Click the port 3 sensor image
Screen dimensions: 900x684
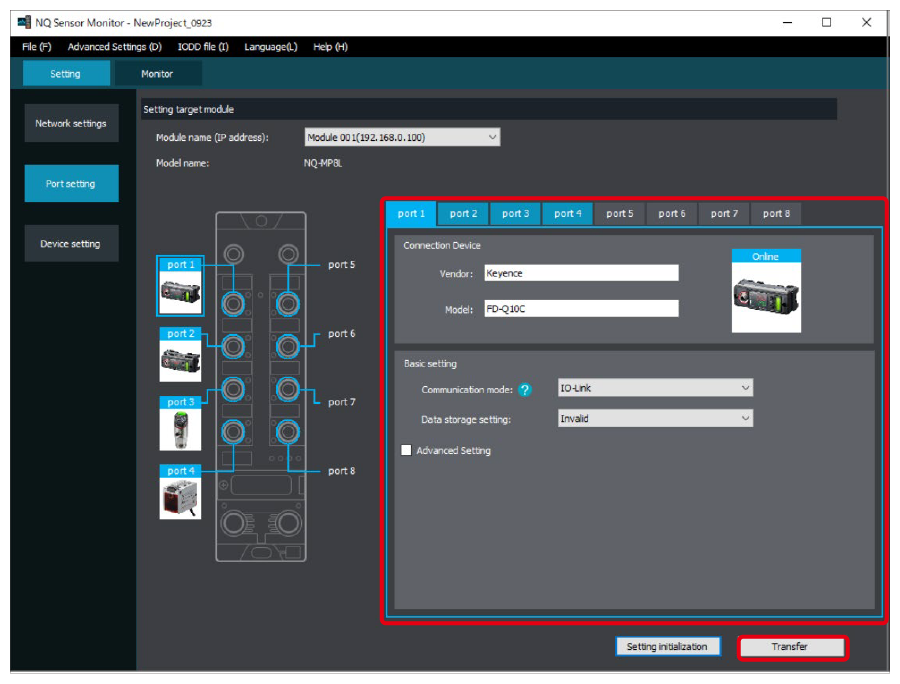[x=180, y=429]
